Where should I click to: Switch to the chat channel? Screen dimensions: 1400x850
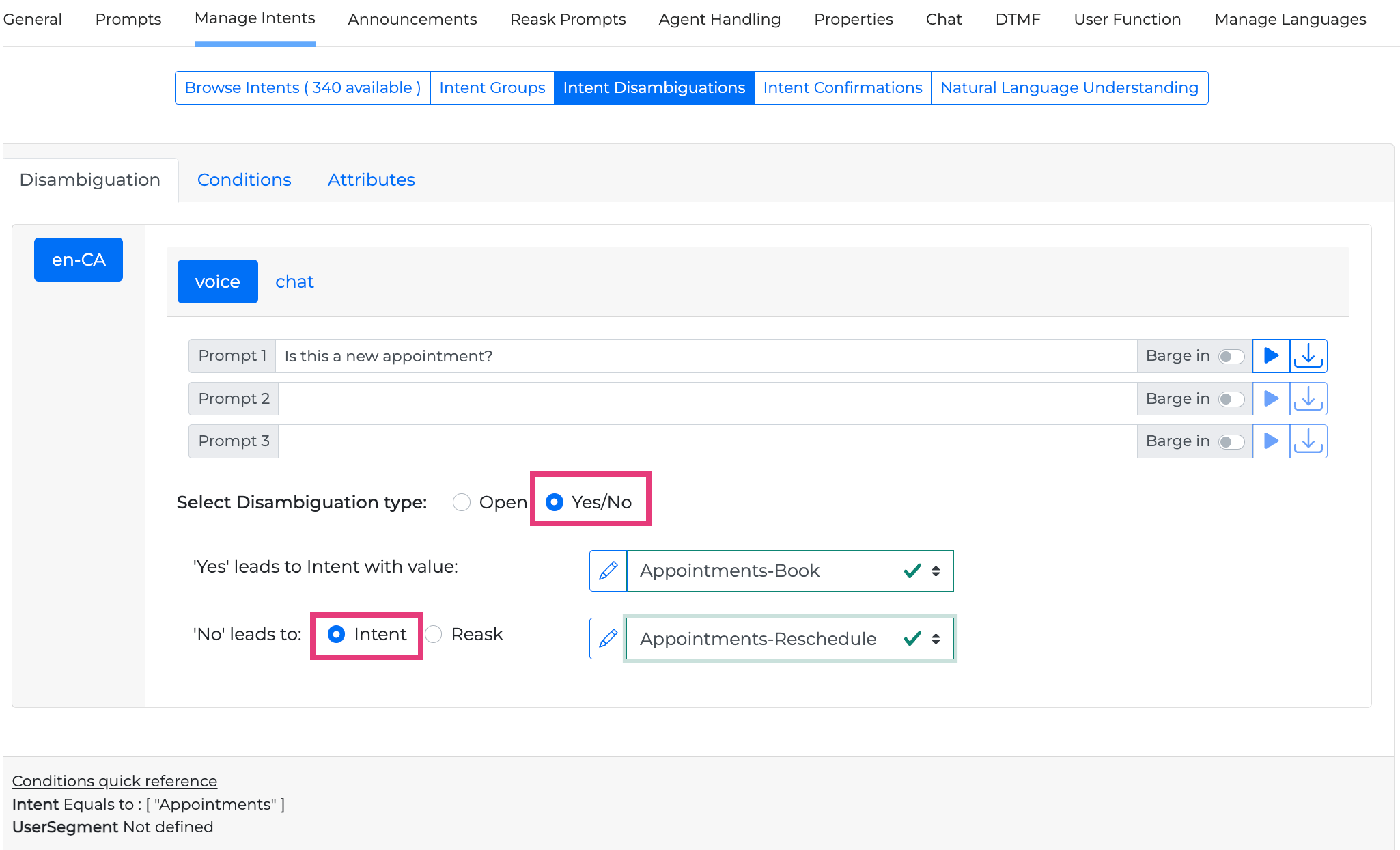pos(294,282)
